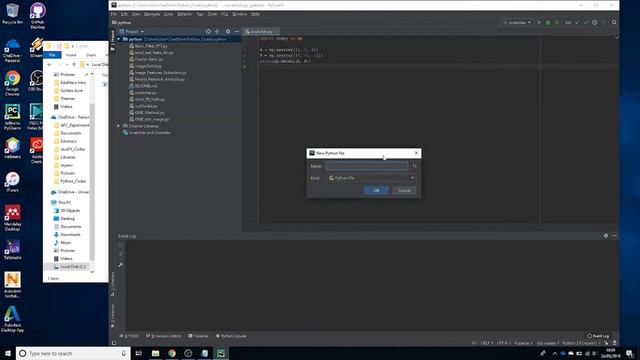
Task: Expand External Libraries node
Action: click(119, 126)
